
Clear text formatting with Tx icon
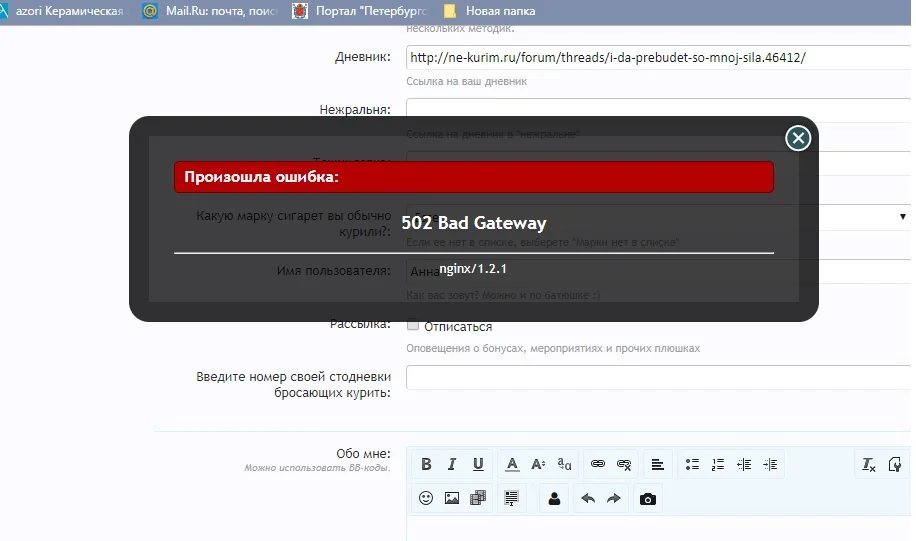pos(869,464)
